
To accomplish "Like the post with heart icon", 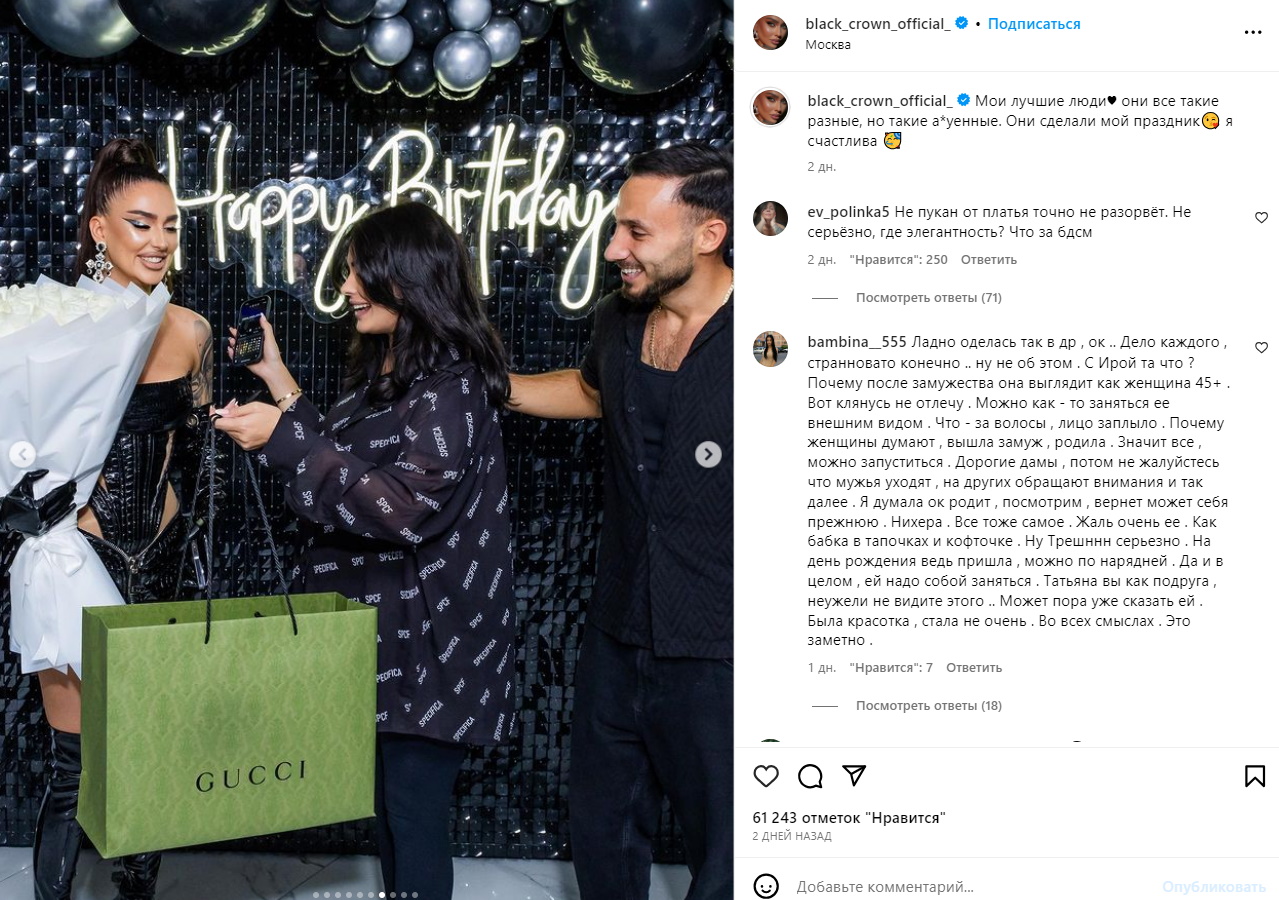I will tap(766, 776).
